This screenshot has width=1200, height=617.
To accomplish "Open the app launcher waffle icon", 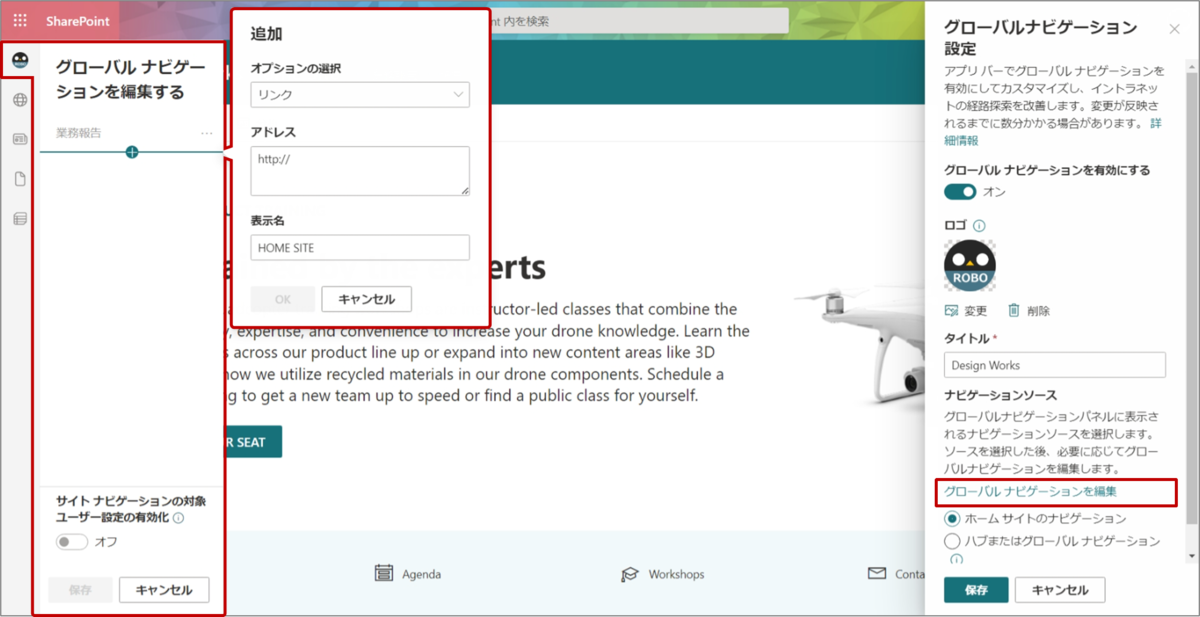I will (x=20, y=21).
